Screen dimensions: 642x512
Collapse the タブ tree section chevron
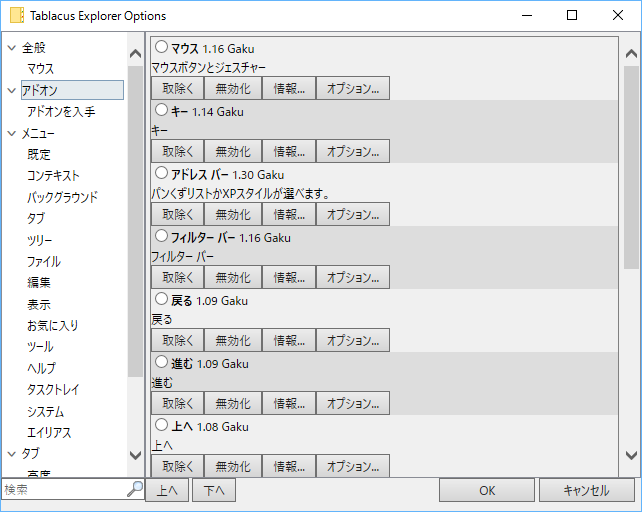pyautogui.click(x=12, y=454)
